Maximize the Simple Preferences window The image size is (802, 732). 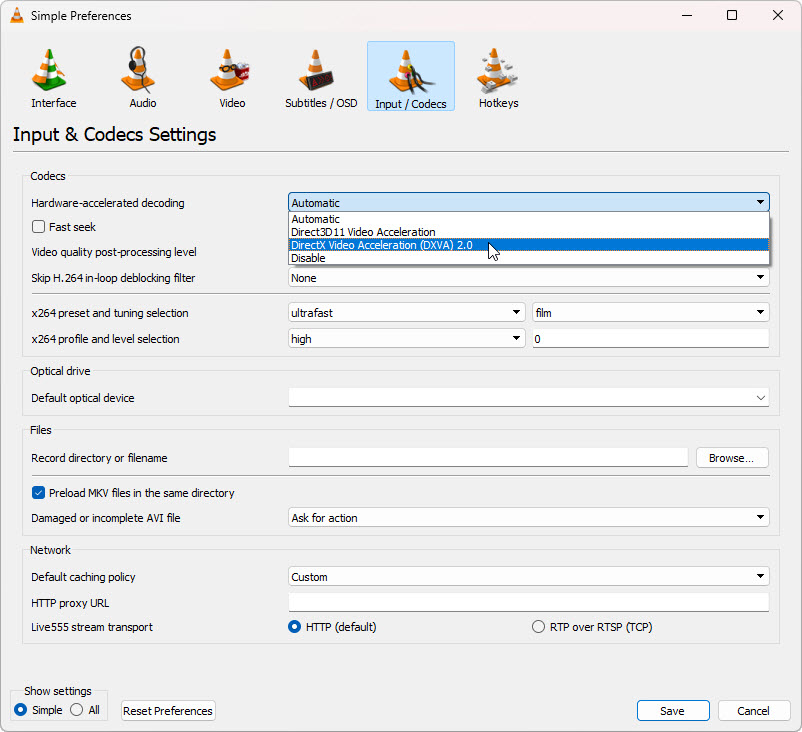[x=732, y=15]
